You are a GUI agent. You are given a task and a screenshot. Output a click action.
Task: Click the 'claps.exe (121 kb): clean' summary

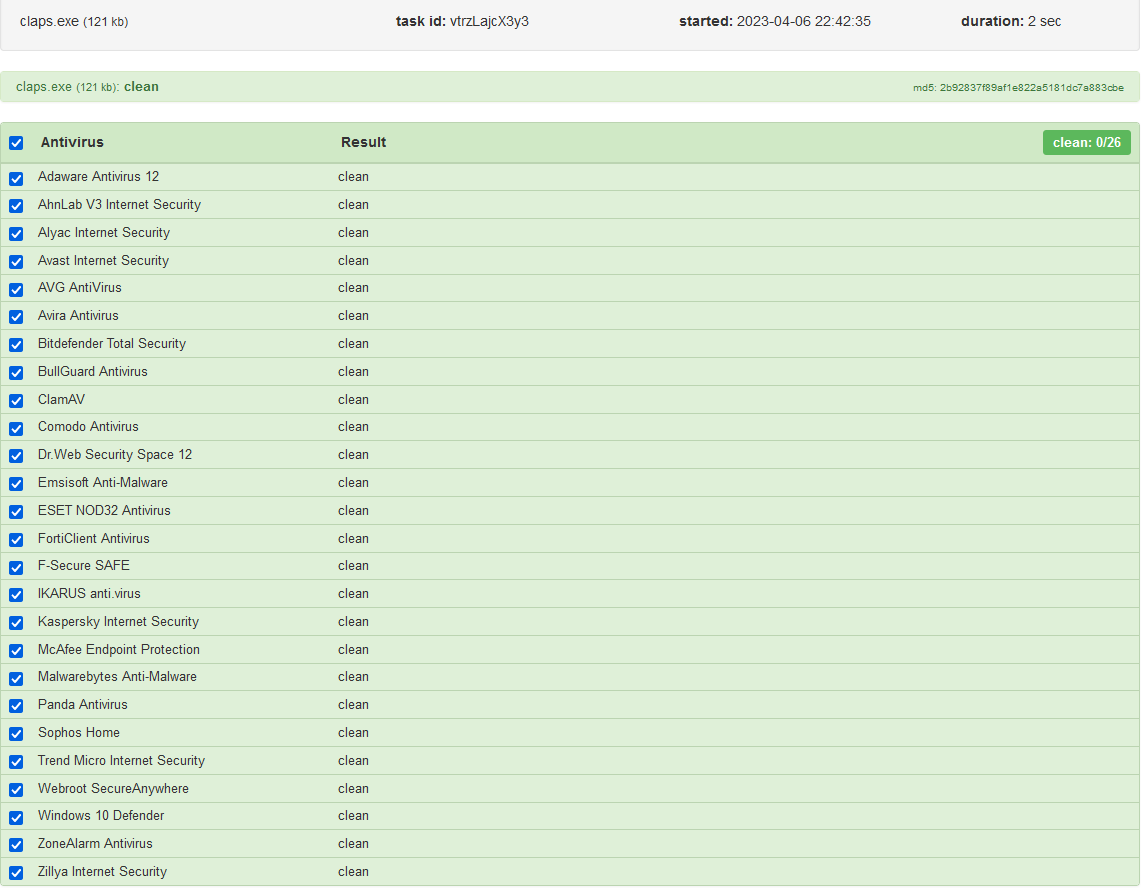point(87,87)
